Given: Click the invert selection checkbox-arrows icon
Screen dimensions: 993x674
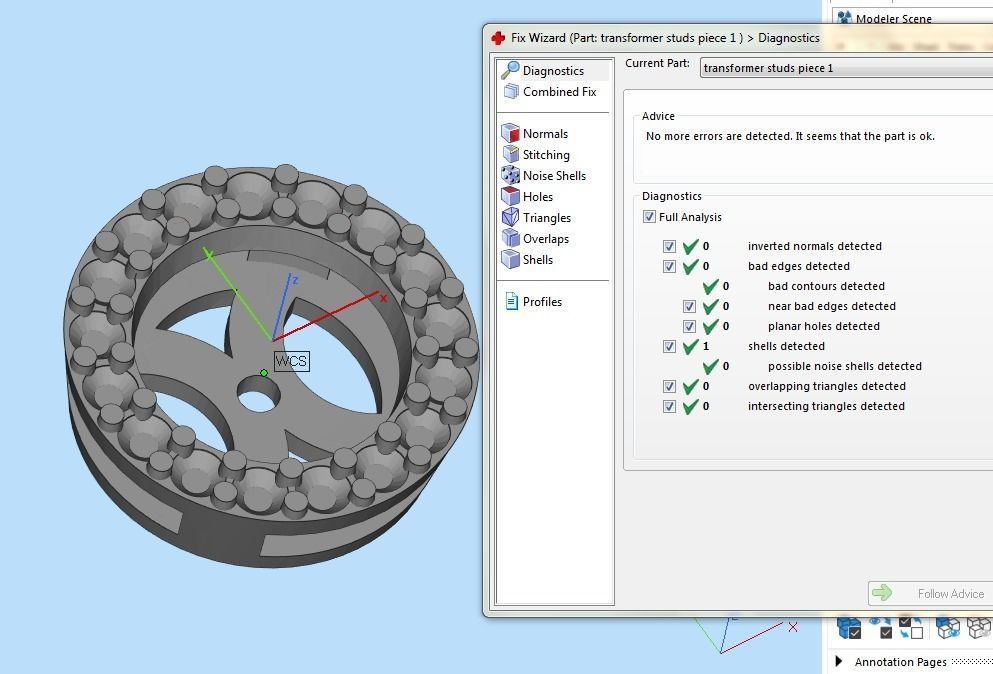Looking at the screenshot, I should (x=911, y=627).
